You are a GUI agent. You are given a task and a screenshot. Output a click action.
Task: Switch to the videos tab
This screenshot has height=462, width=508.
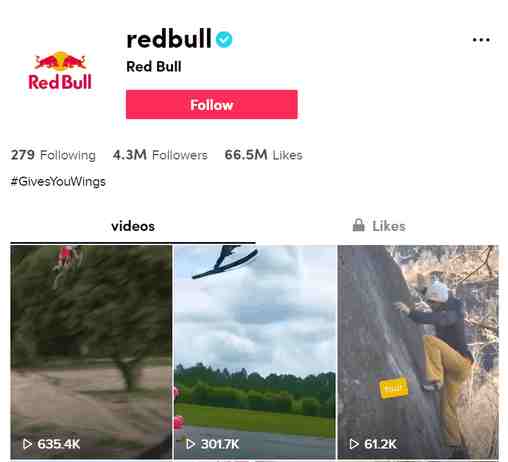[x=133, y=226]
